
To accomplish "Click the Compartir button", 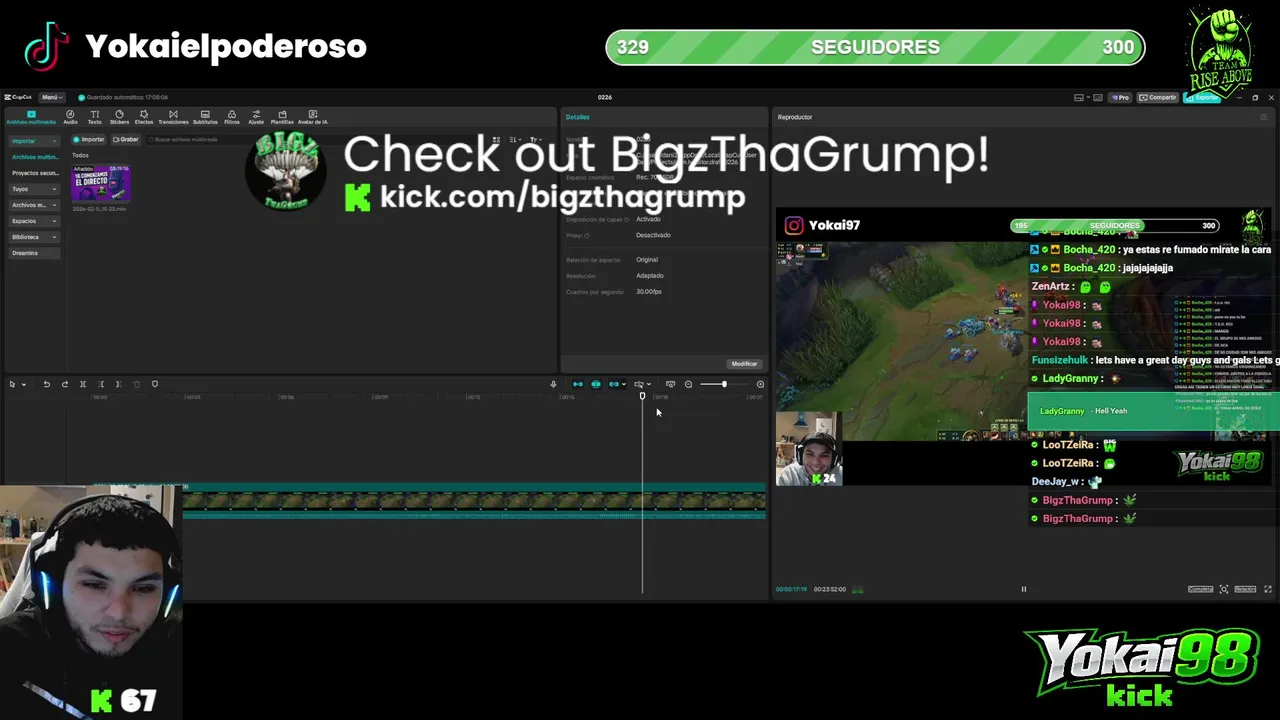I will 1157,97.
